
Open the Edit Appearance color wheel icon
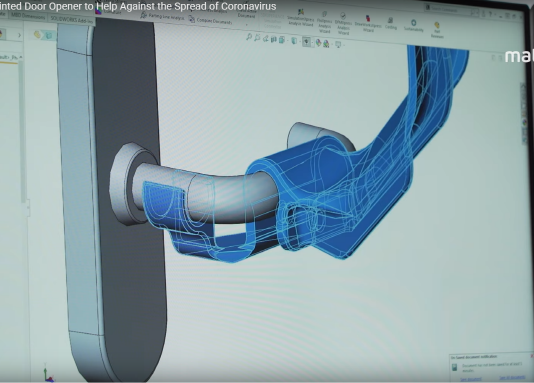318,43
